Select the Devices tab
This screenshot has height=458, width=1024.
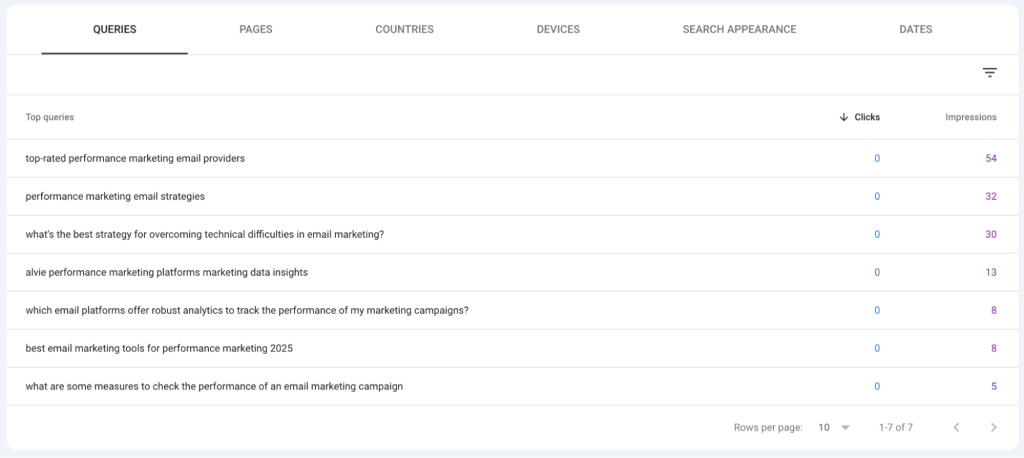tap(558, 30)
